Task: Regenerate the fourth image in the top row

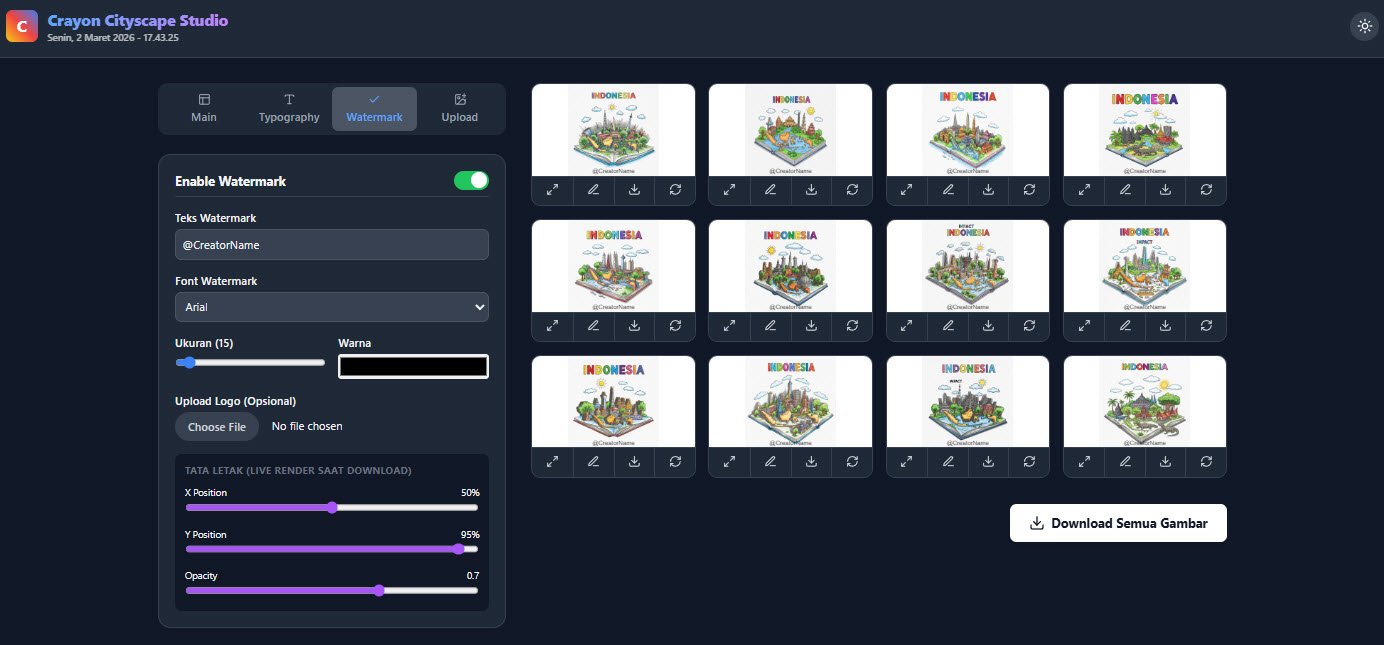Action: point(1206,189)
